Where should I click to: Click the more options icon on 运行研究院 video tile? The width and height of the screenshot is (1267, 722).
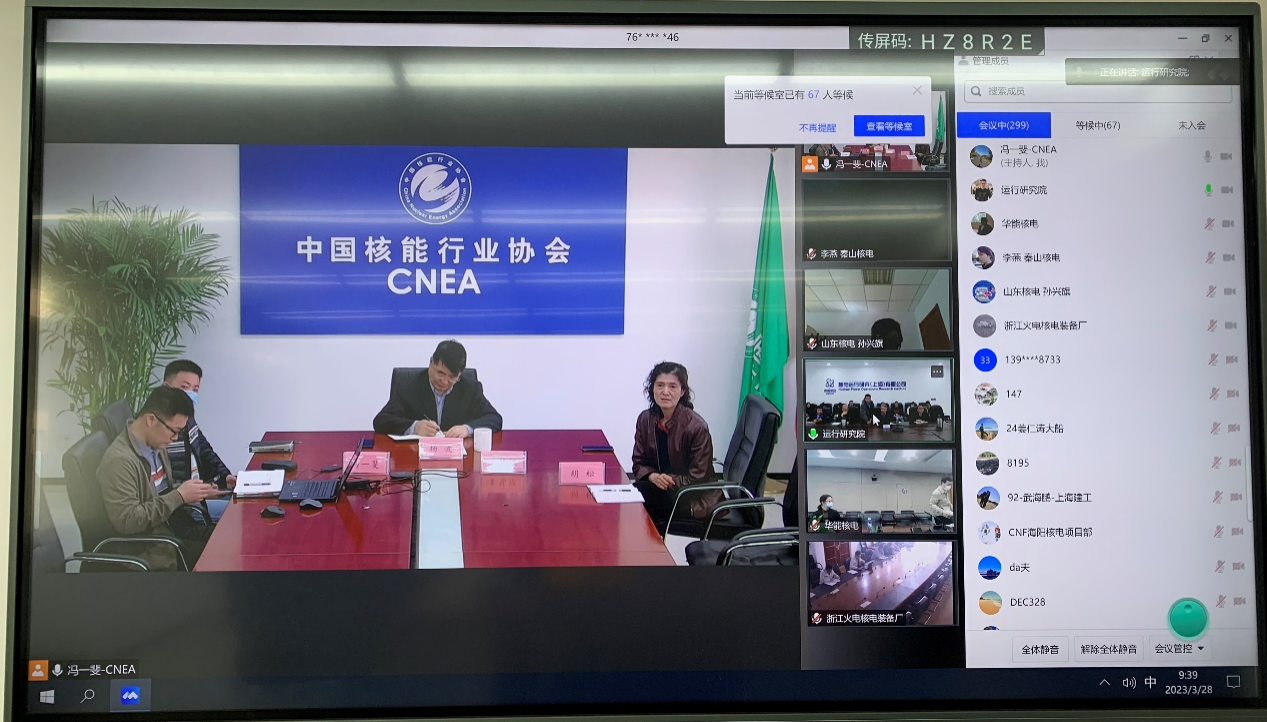click(937, 371)
